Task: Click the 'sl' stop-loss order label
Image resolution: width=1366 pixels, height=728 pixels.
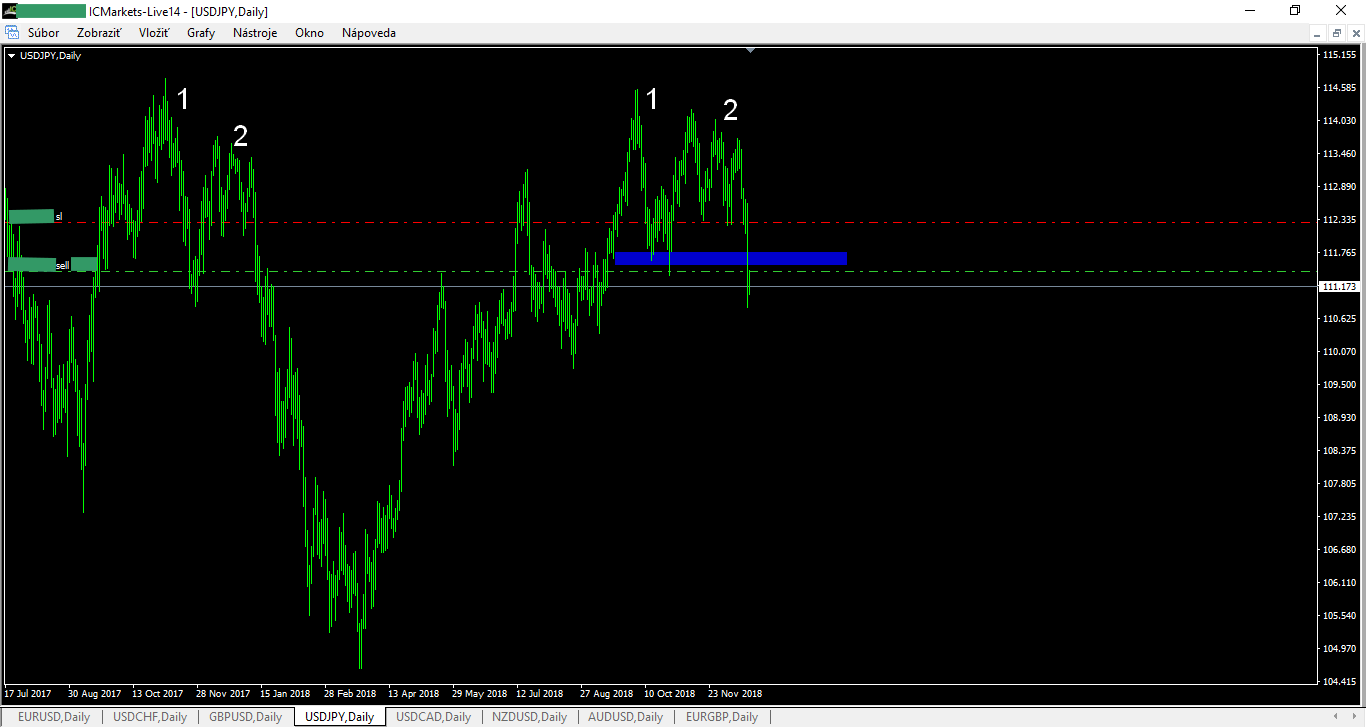Action: (58, 217)
